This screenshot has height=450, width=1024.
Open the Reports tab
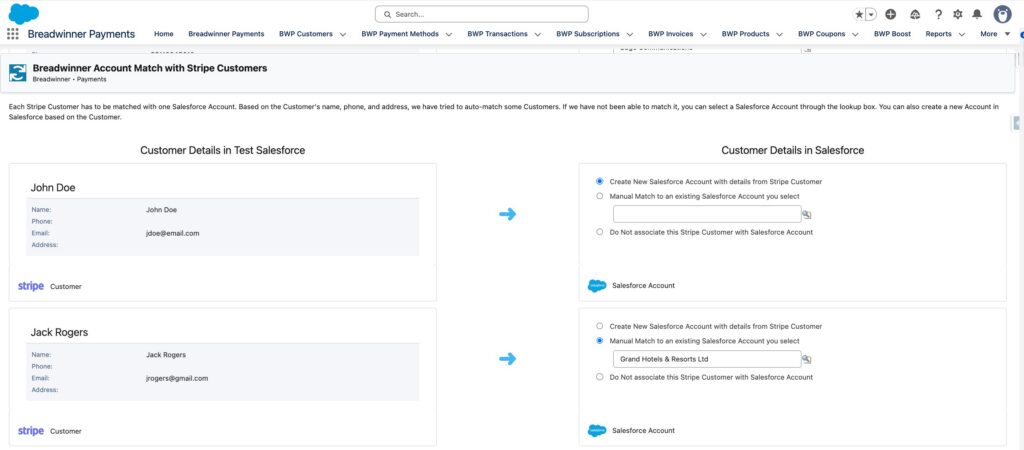point(938,34)
